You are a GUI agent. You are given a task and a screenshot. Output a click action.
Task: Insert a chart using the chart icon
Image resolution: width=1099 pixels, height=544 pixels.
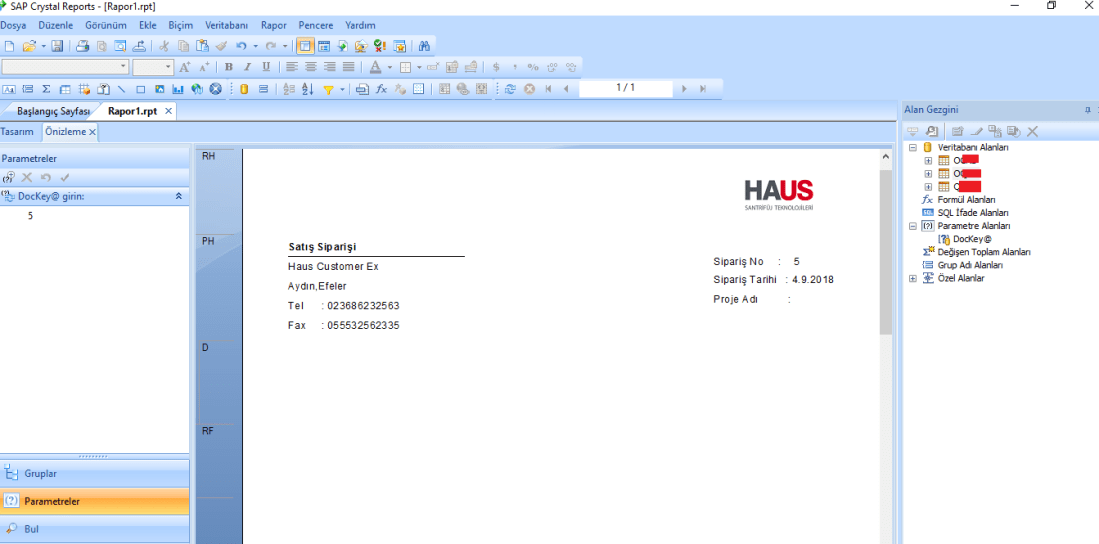pos(178,89)
